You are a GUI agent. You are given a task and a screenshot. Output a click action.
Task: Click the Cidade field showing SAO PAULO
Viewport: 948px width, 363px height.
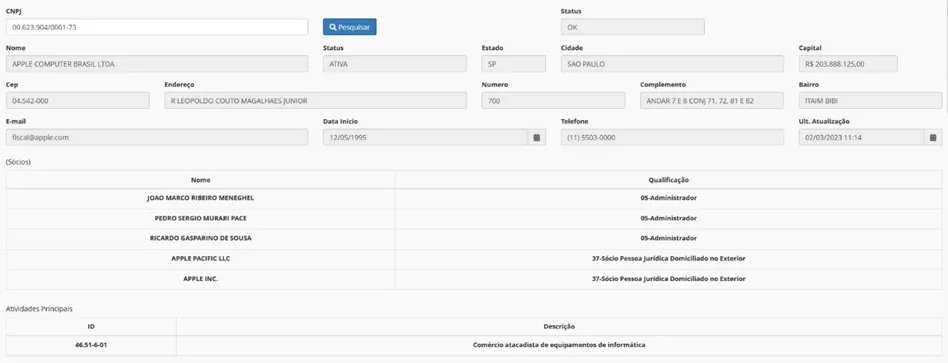click(672, 64)
